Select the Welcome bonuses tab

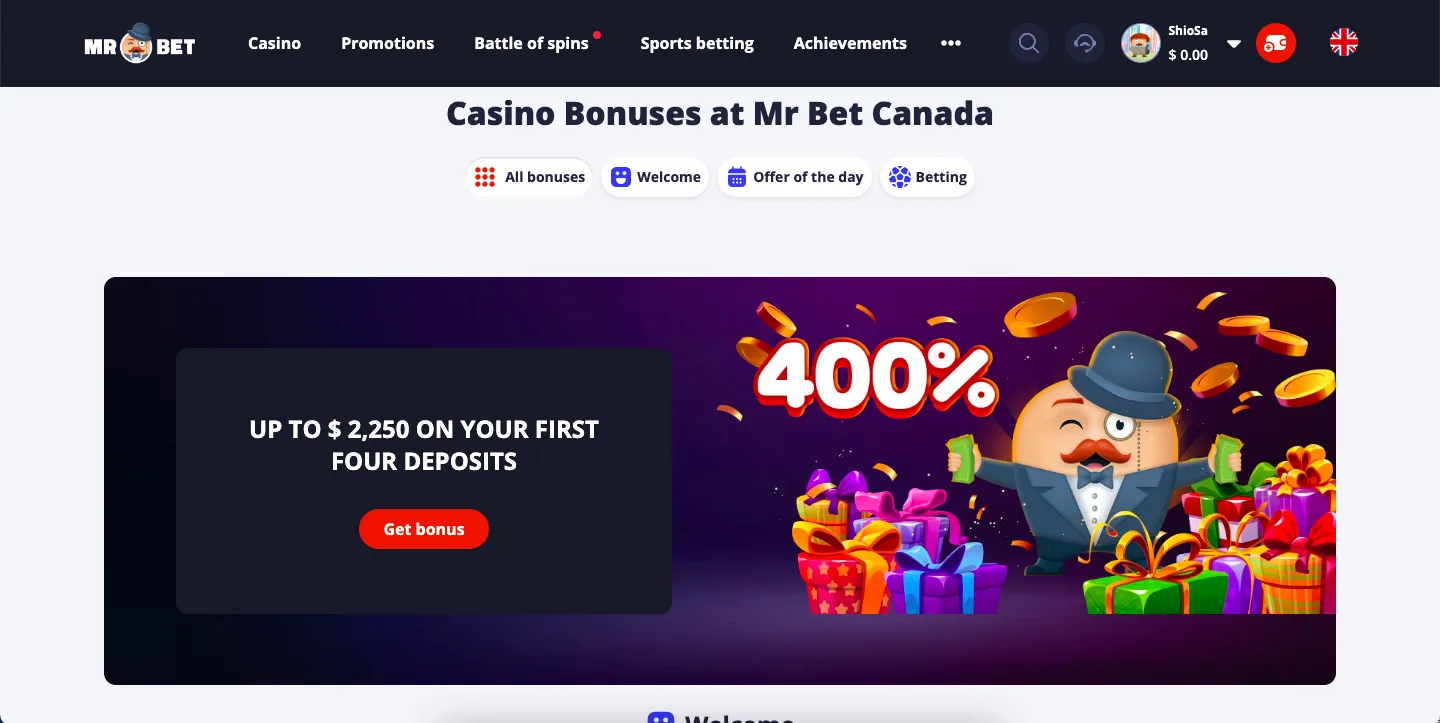click(655, 177)
